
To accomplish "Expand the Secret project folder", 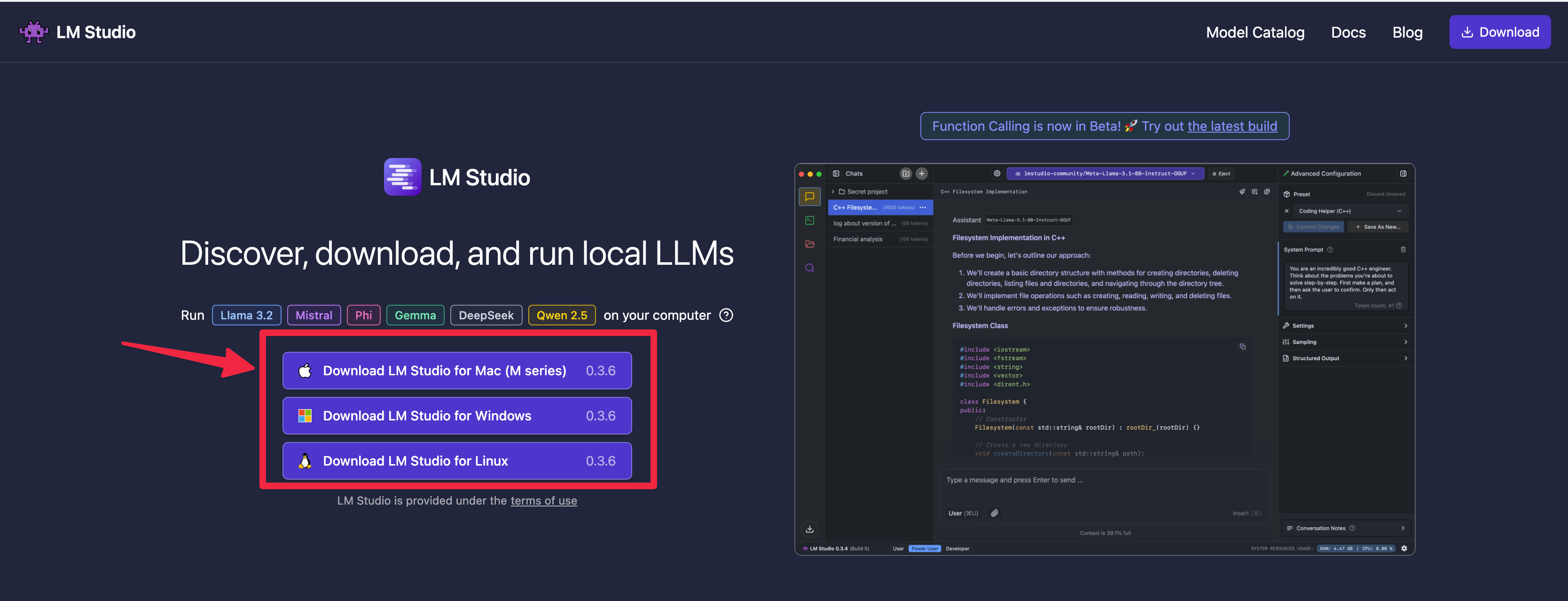I will tap(833, 192).
